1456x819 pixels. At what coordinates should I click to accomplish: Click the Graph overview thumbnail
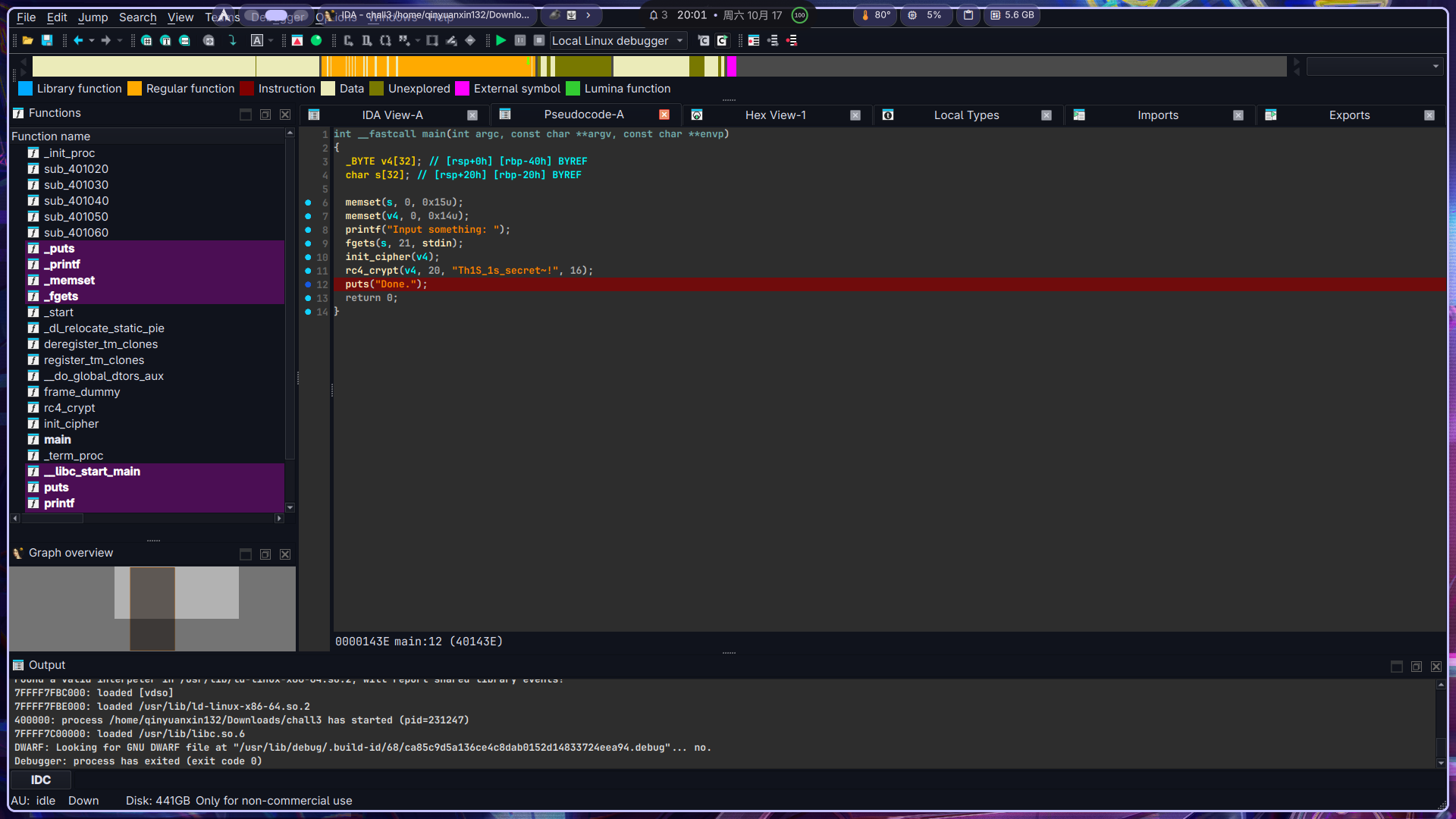[152, 608]
